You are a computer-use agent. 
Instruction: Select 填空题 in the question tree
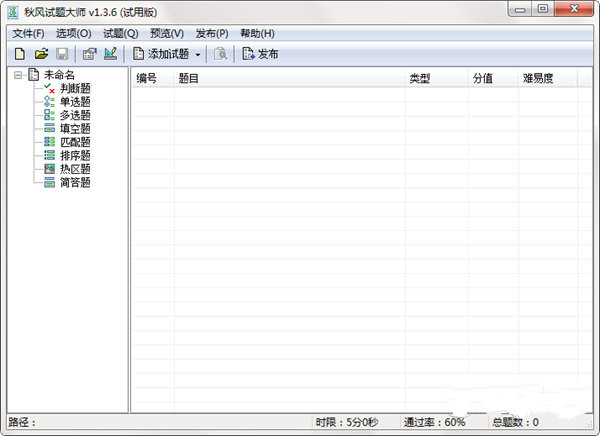coord(75,128)
